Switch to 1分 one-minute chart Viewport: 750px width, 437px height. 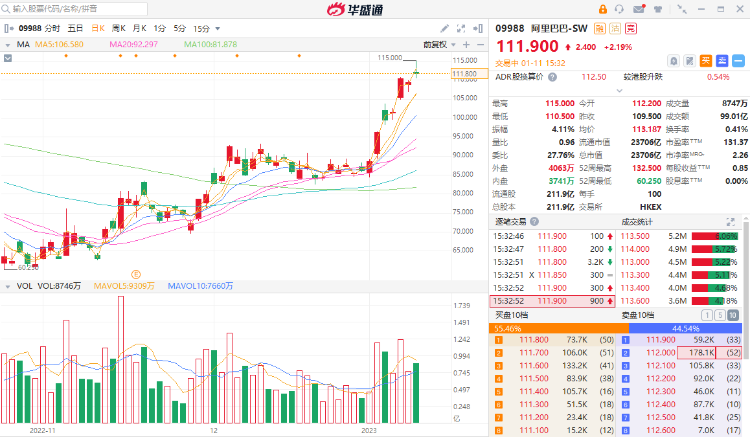coord(160,29)
